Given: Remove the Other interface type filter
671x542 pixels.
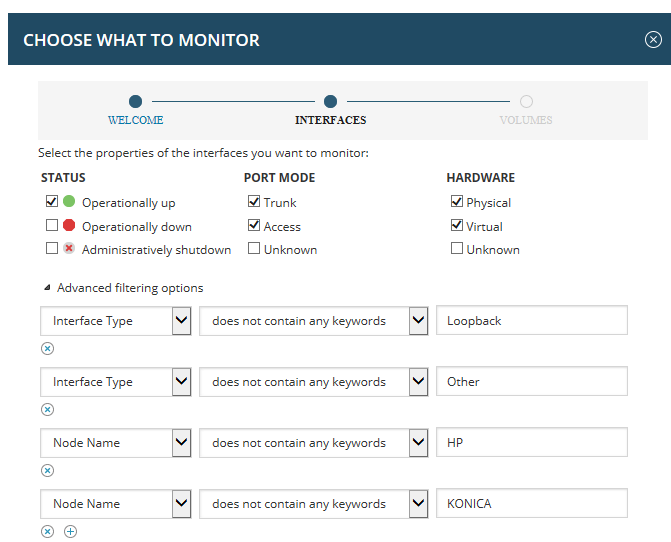Looking at the screenshot, I should [x=48, y=410].
